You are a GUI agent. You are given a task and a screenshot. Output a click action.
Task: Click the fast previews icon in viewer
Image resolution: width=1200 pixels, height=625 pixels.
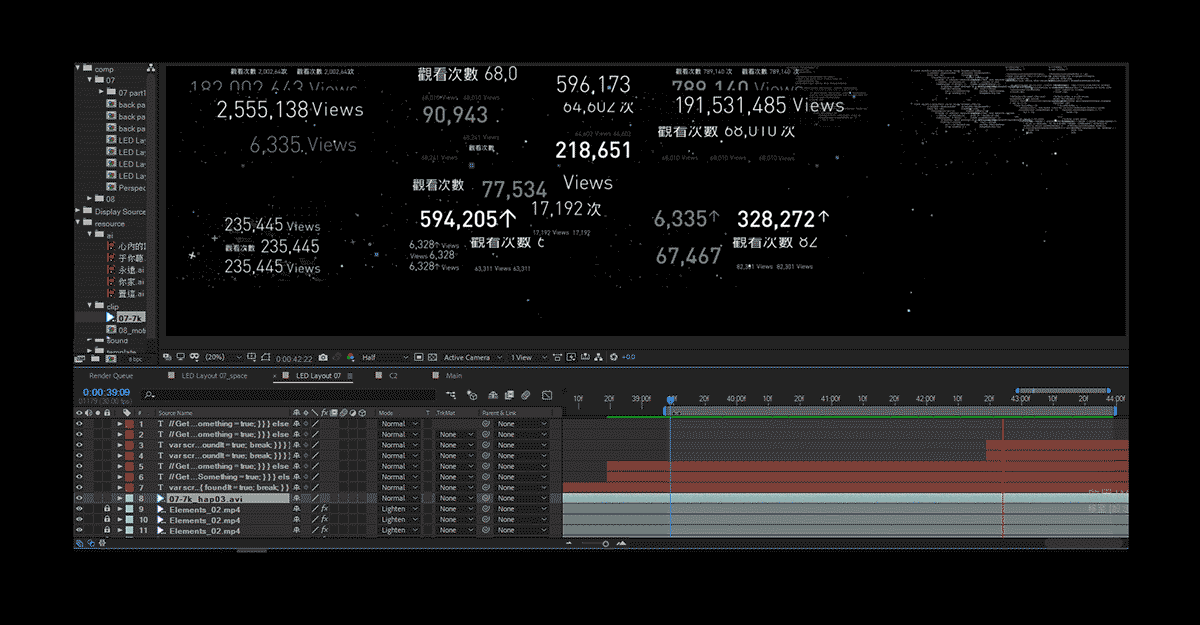(571, 357)
